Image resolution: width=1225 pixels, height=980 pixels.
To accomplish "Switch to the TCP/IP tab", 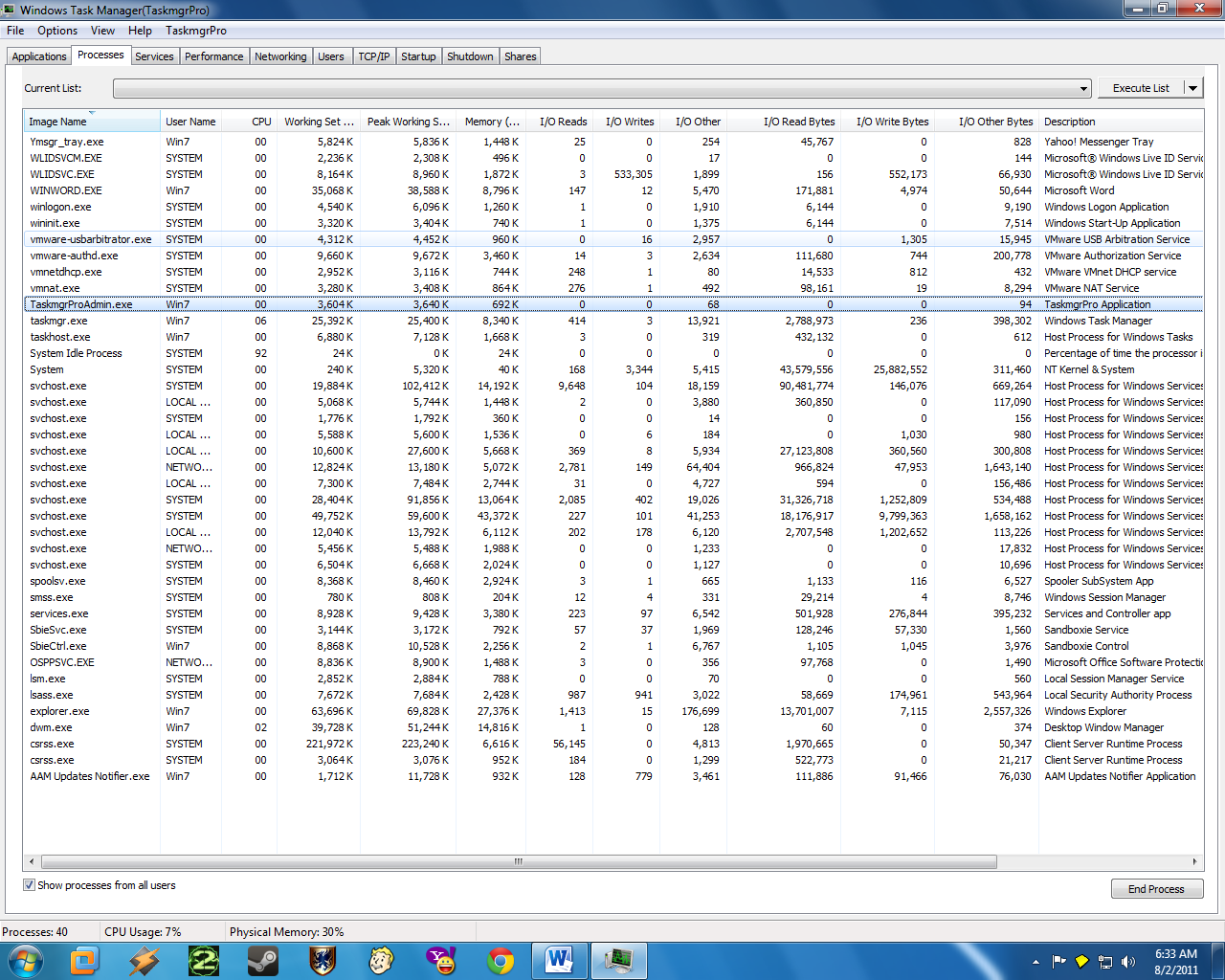I will 374,56.
